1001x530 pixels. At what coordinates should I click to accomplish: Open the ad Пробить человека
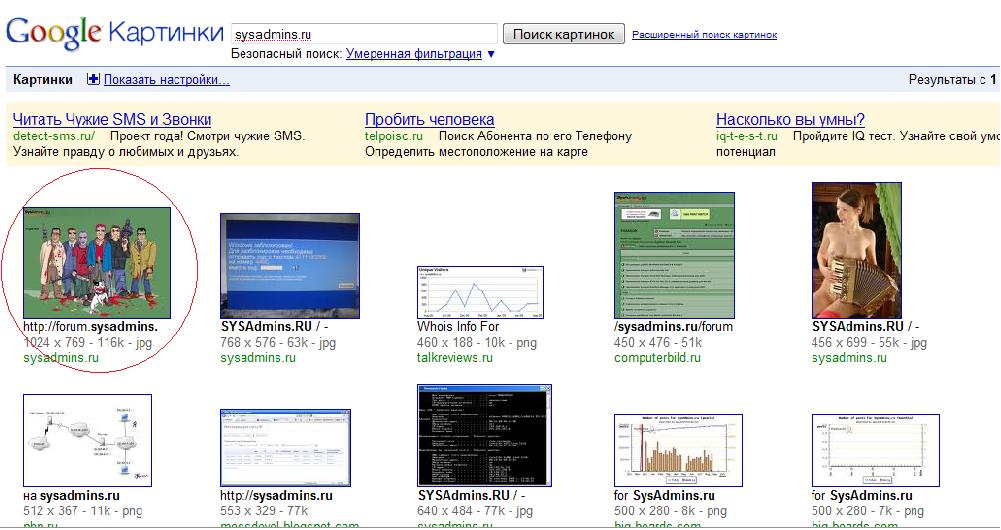(x=430, y=119)
